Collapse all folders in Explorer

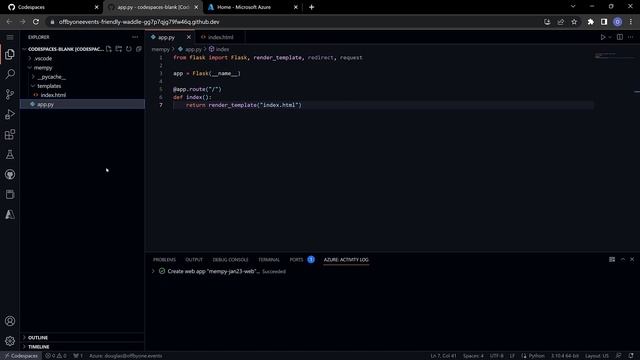click(139, 49)
